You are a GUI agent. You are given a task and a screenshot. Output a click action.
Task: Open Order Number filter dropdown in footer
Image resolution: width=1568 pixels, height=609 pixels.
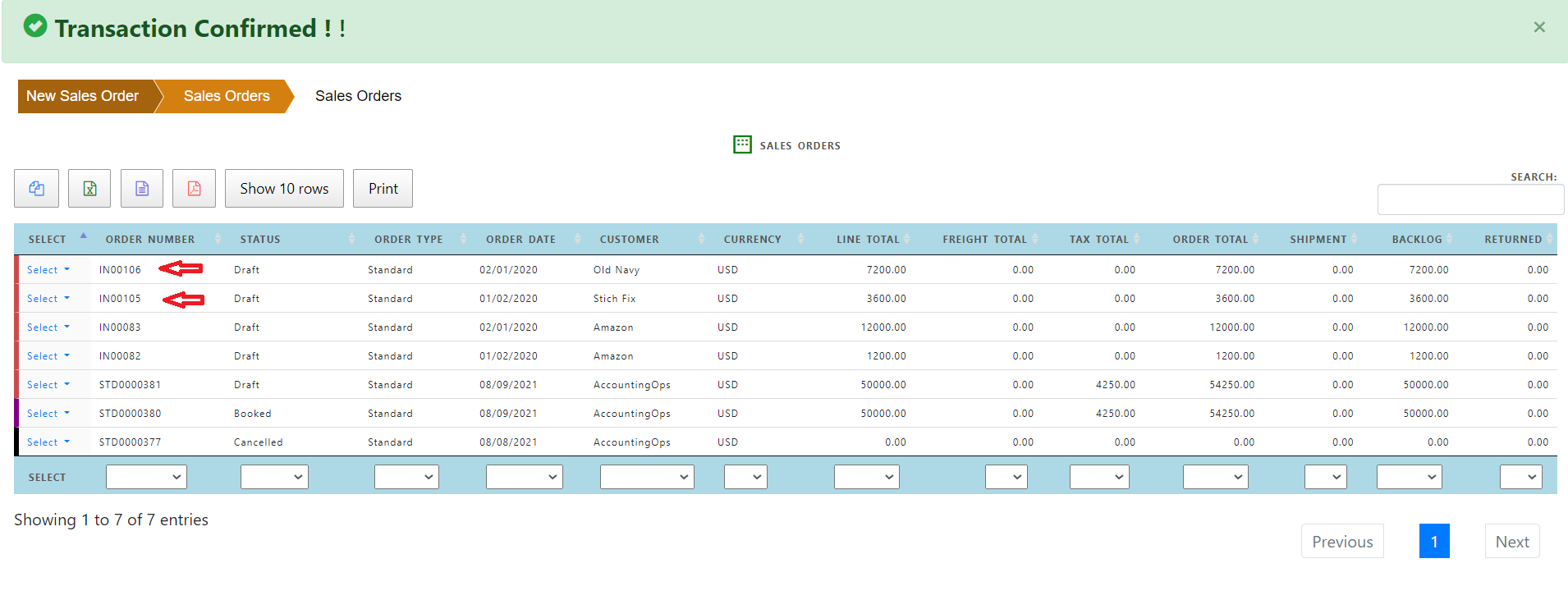(x=146, y=477)
